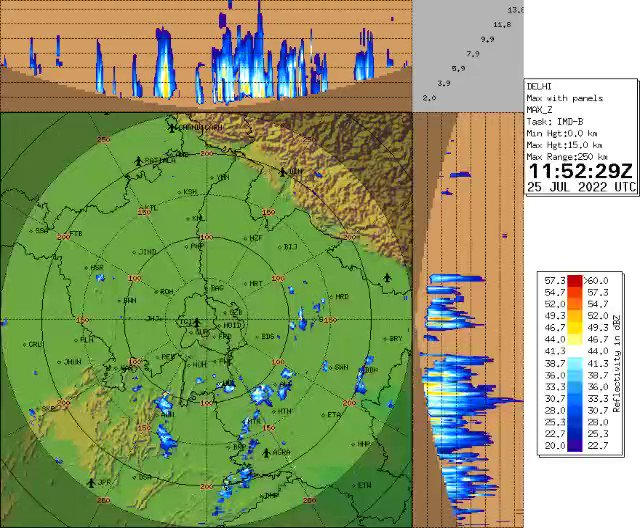Click the MNP station label
The height and width of the screenshot is (528, 640).
363,444
